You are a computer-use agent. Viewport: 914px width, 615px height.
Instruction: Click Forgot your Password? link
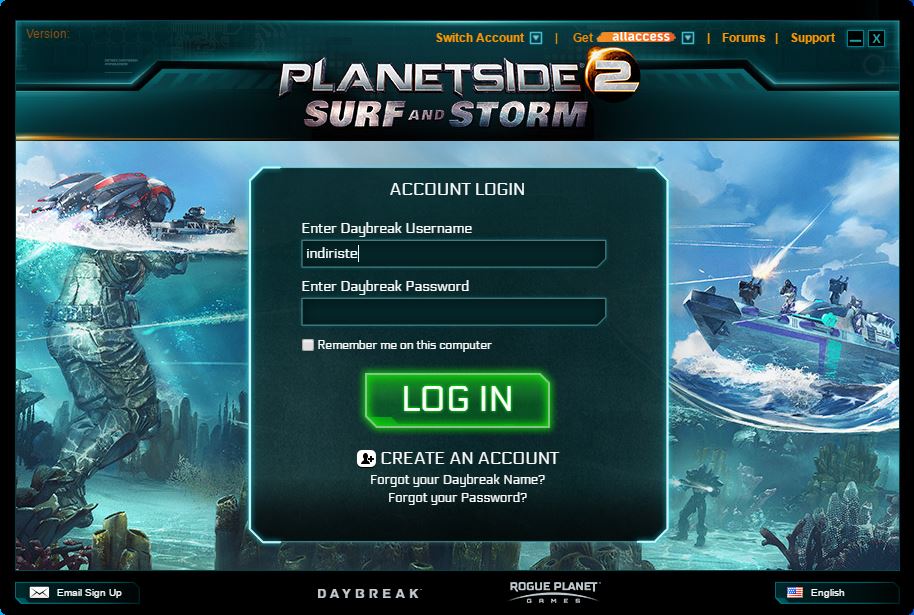458,497
